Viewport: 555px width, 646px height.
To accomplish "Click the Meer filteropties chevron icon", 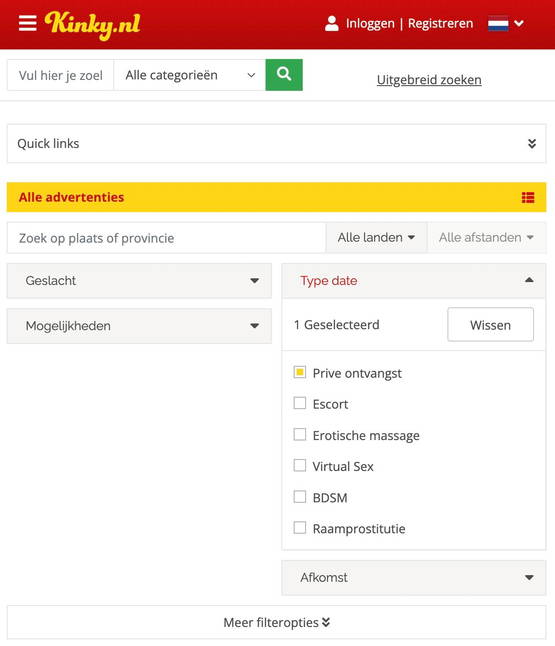I will tap(326, 622).
